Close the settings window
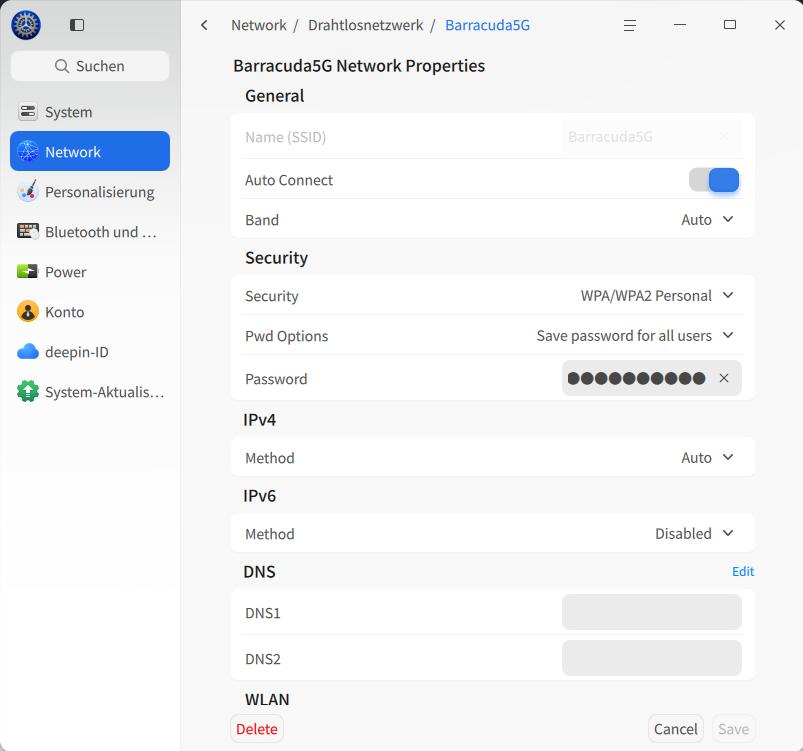The height and width of the screenshot is (751, 803). coord(779,25)
